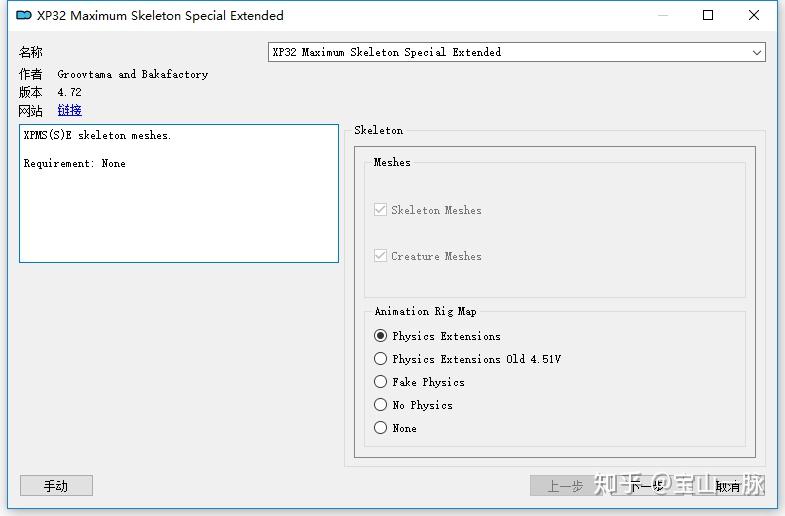This screenshot has width=785, height=516.
Task: Close the XP32 Maximum Skeleton installer dialog
Action: [x=754, y=16]
